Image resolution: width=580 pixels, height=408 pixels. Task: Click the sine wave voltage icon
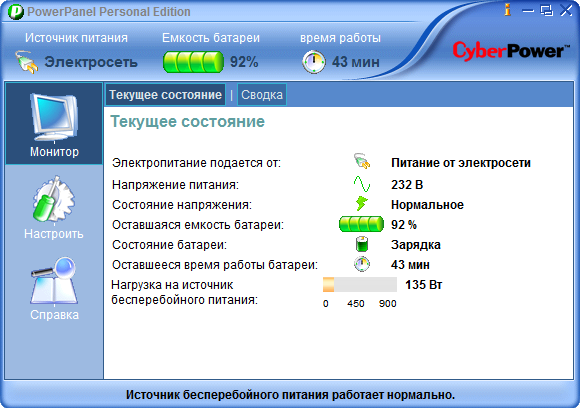click(361, 184)
